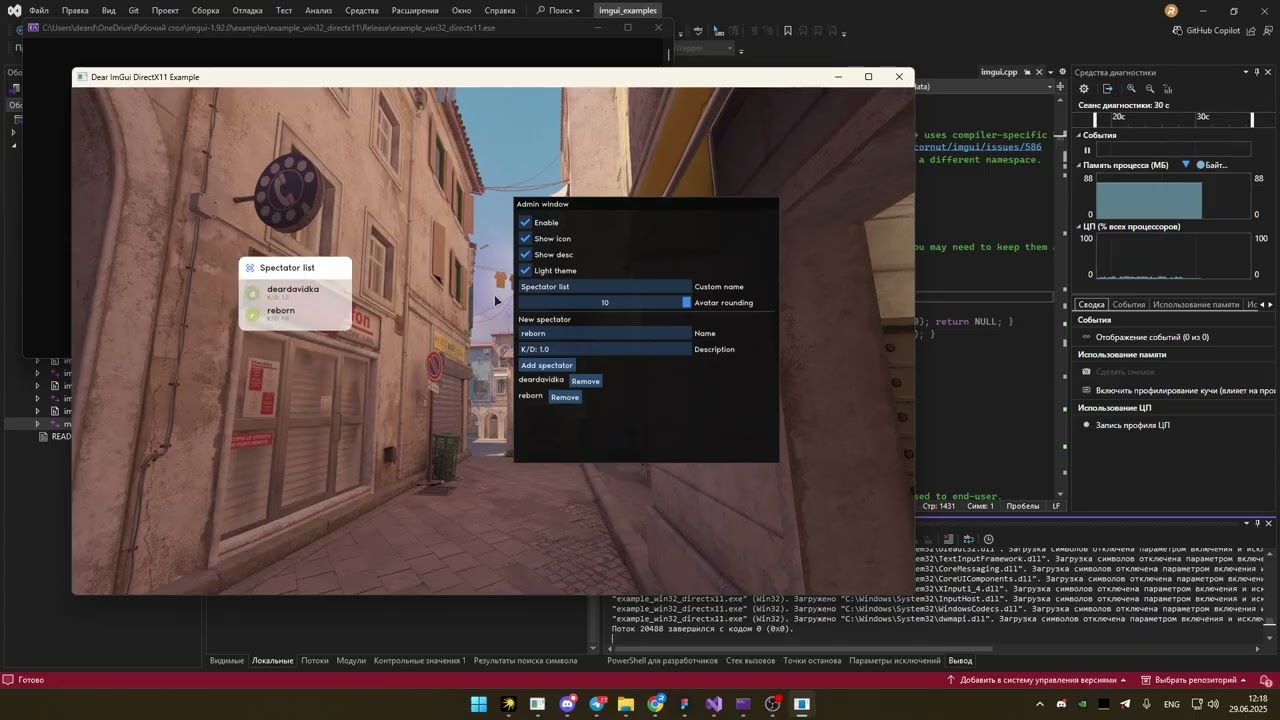This screenshot has width=1280, height=720.
Task: Click the Description input field
Action: point(604,349)
